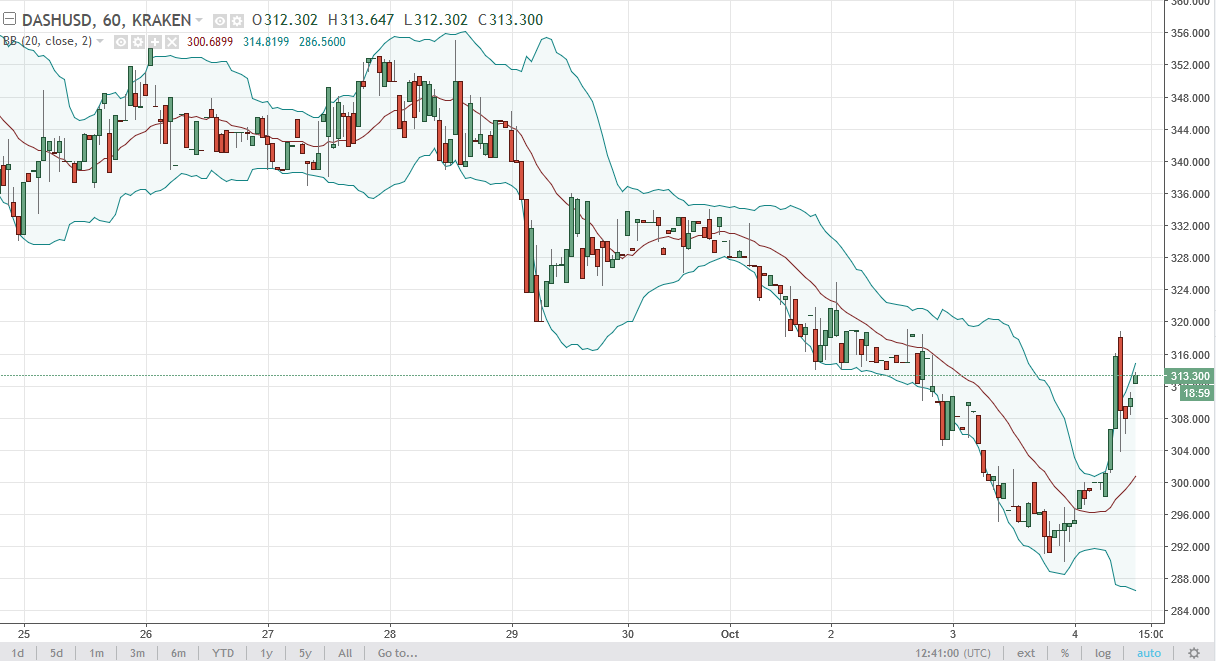Select the YTD range
1216x661 pixels.
point(222,653)
